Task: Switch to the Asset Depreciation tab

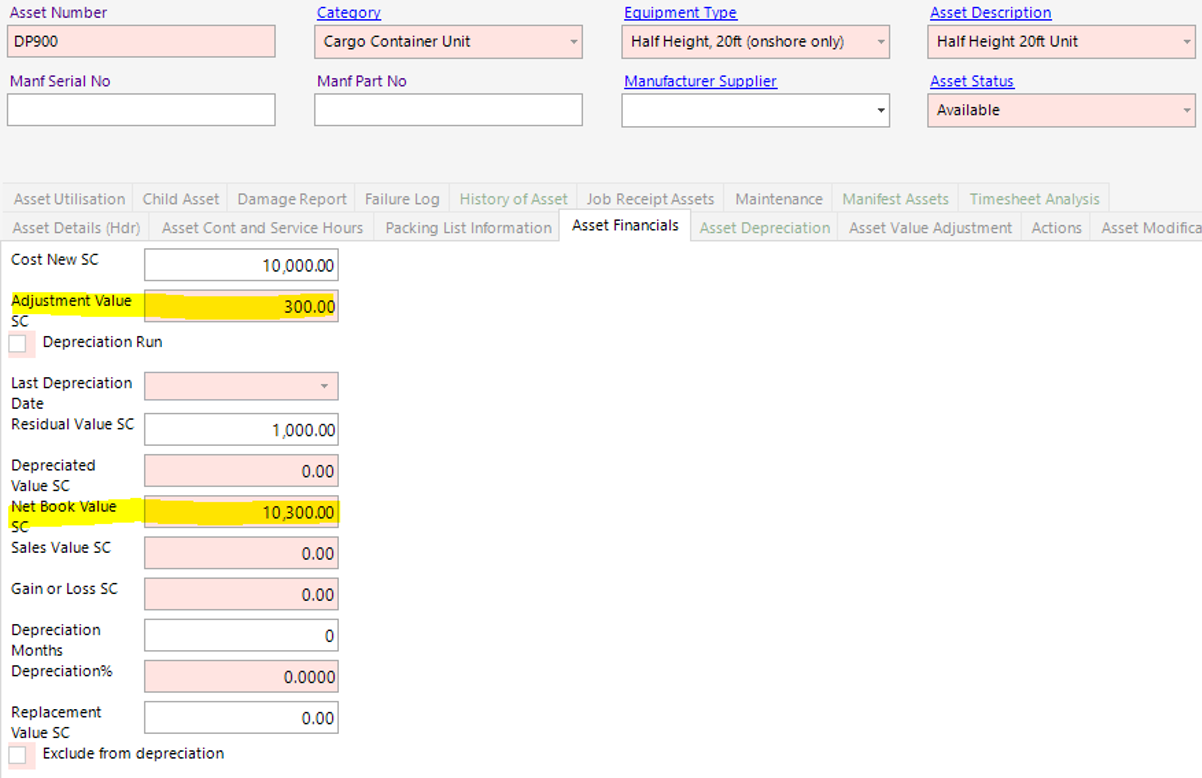Action: [764, 227]
